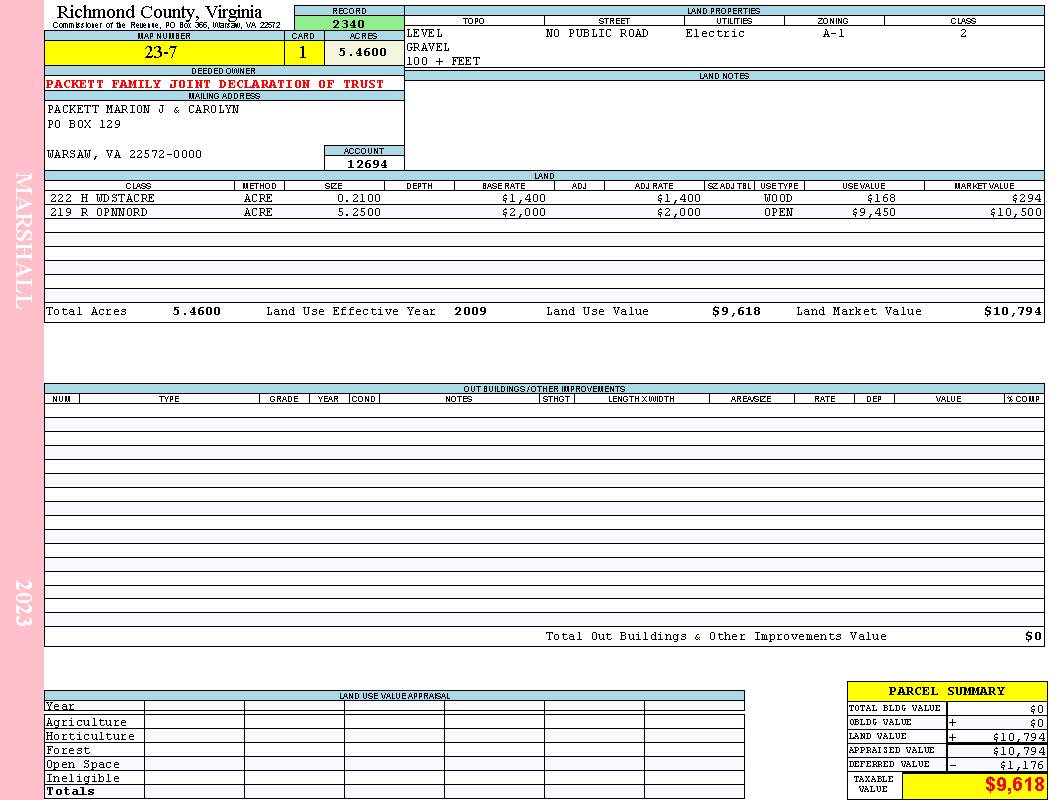The image size is (1050, 800).
Task: Click the record number 2340
Action: (349, 23)
